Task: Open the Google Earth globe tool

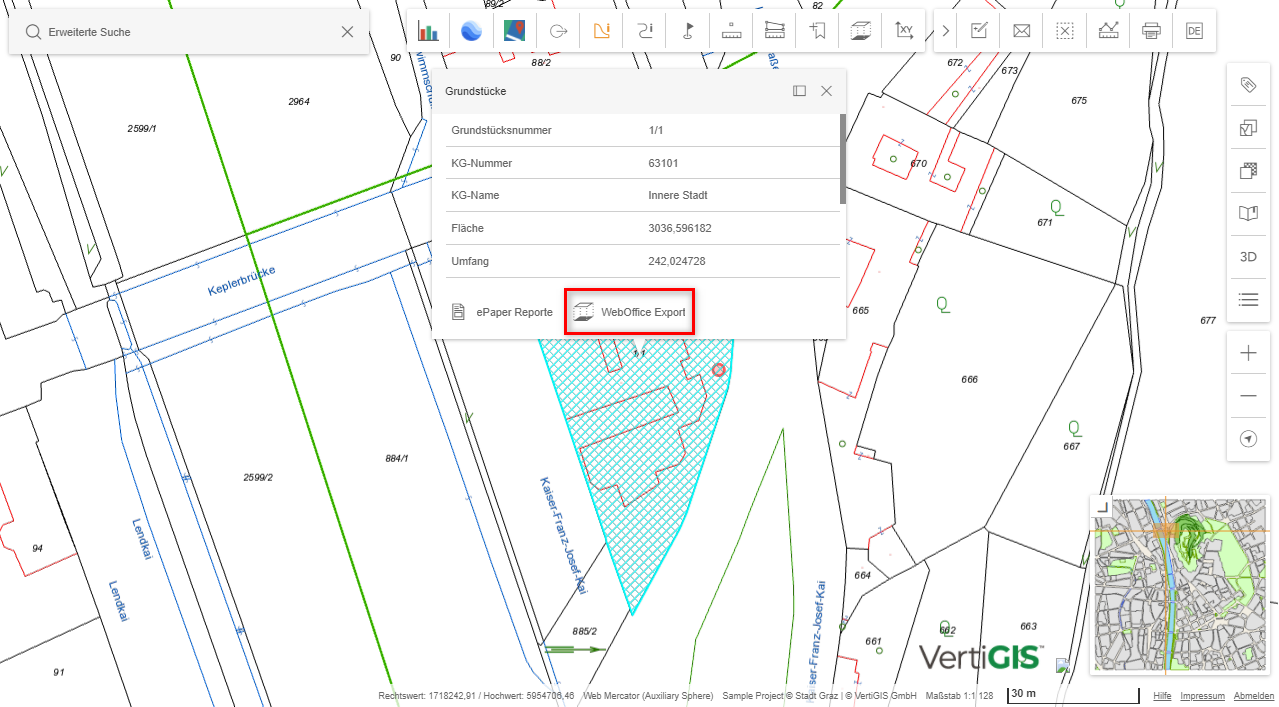Action: click(471, 30)
